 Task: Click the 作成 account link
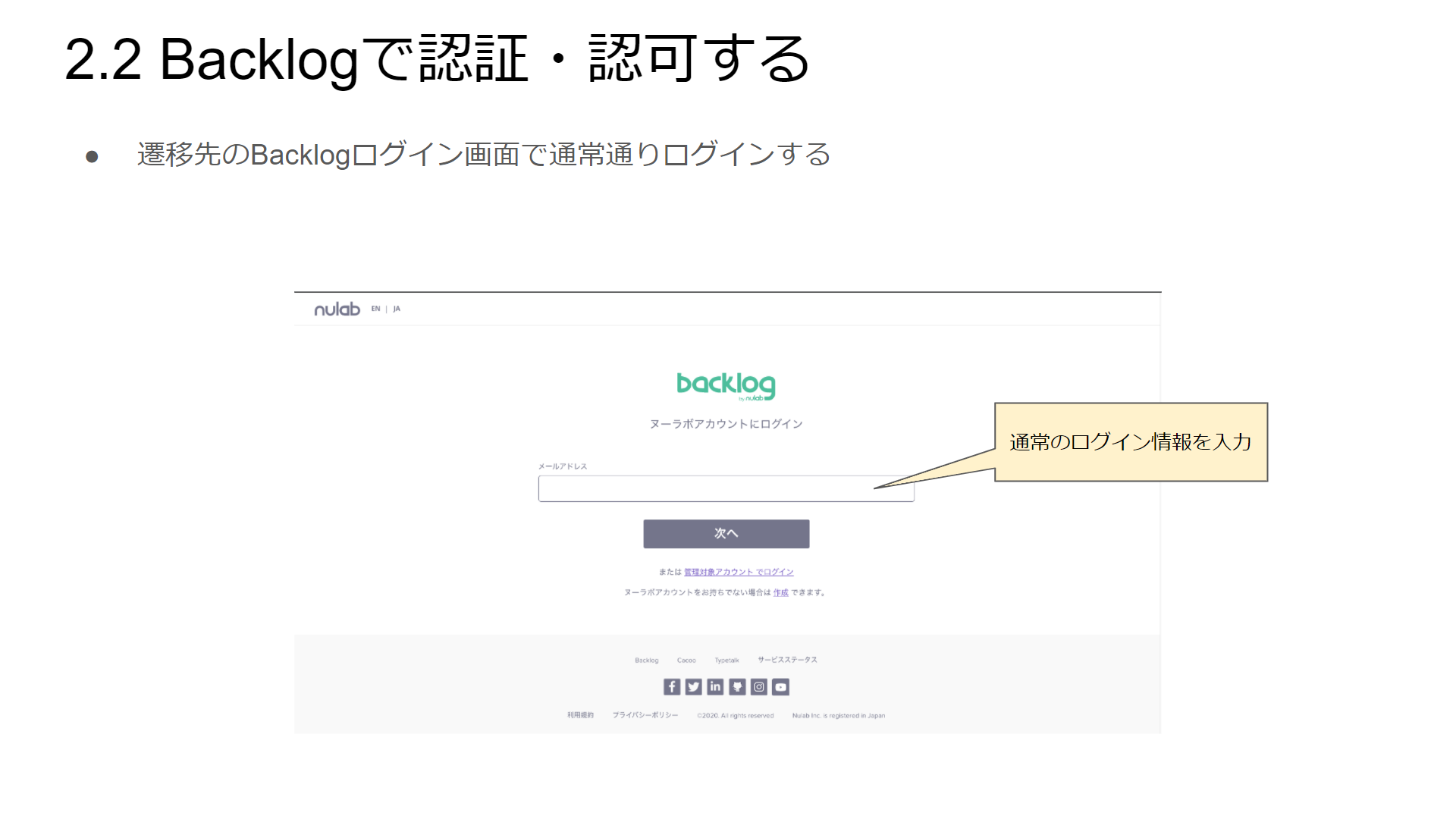(780, 592)
